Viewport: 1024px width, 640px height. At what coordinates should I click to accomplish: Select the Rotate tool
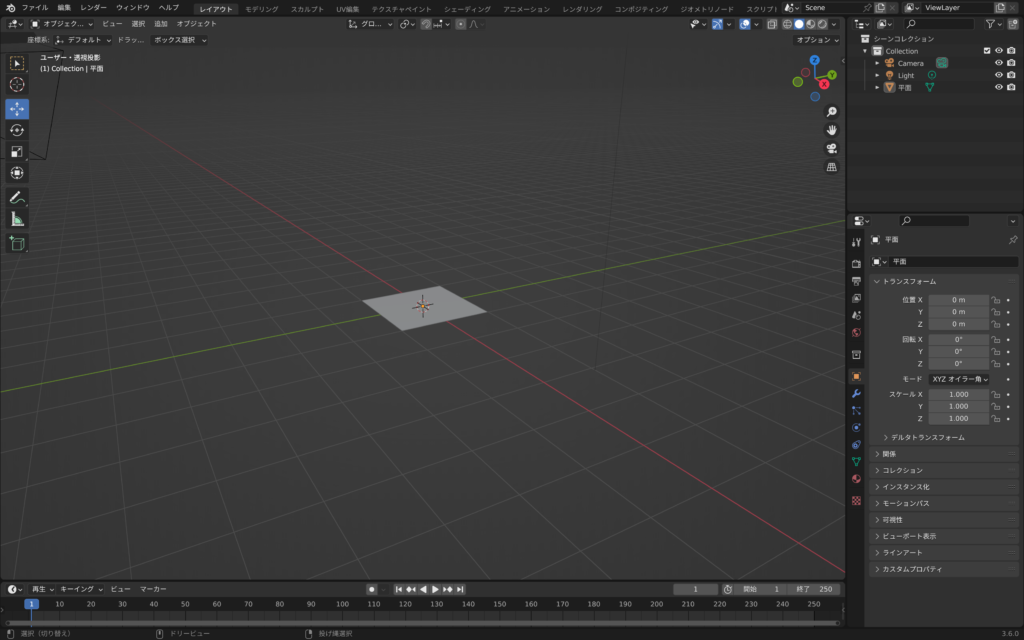(x=17, y=130)
